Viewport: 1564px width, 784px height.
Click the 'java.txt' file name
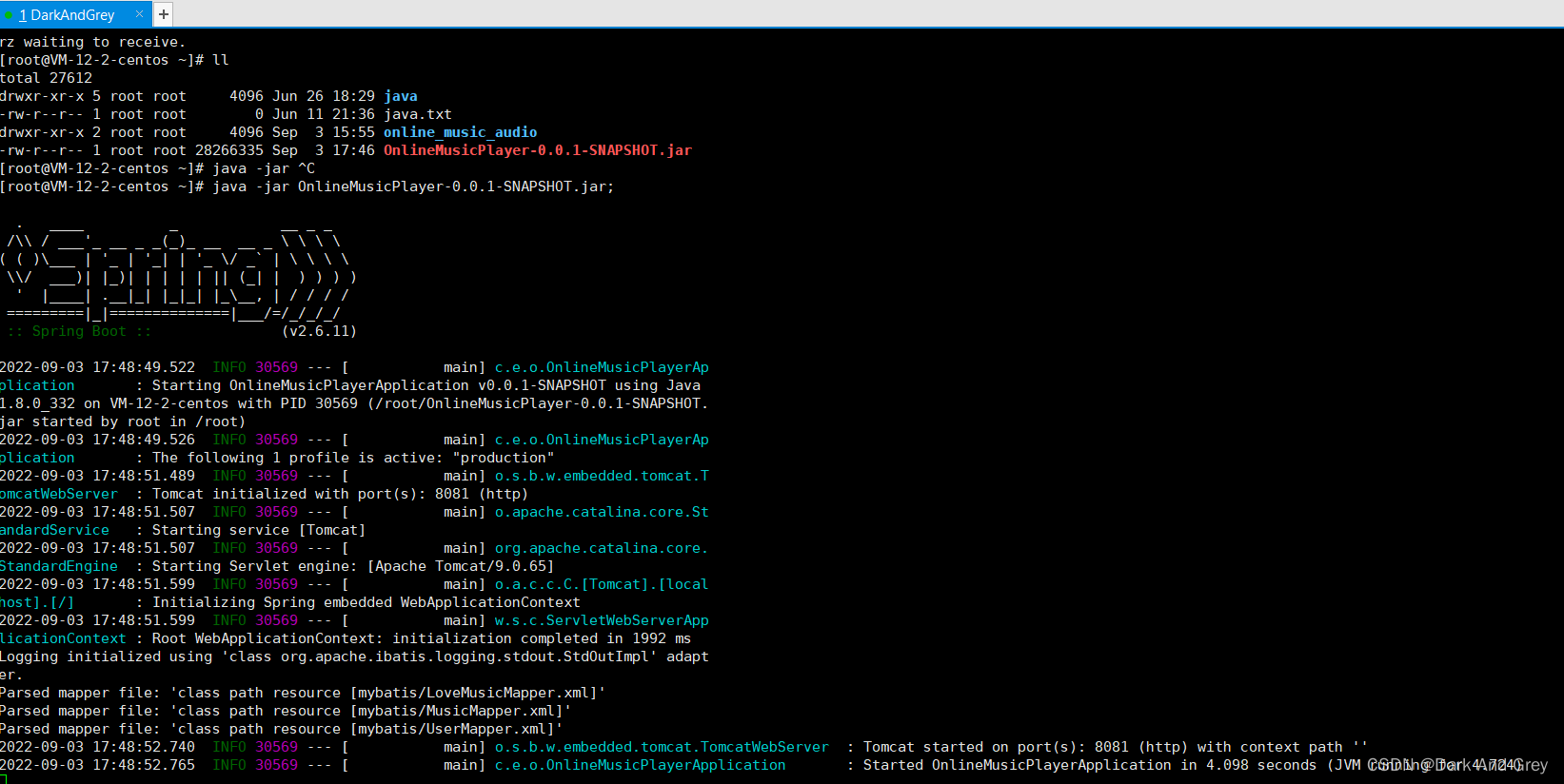point(418,114)
